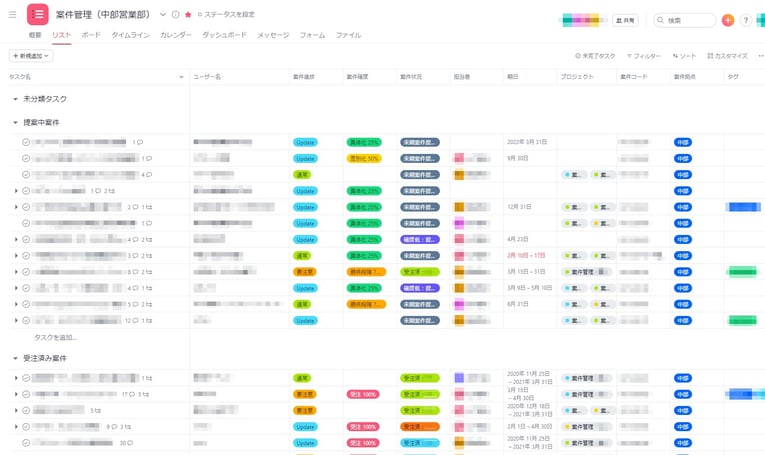
Task: Switch to the ダッシュボード tab
Action: point(224,35)
